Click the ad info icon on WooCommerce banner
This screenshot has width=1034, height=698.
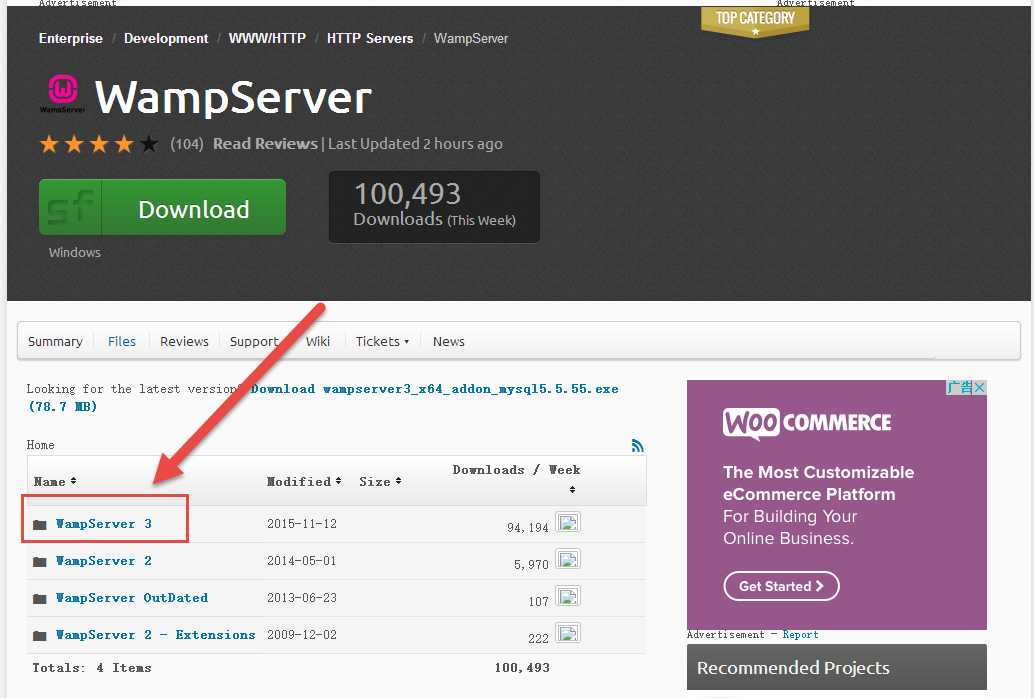coord(960,387)
